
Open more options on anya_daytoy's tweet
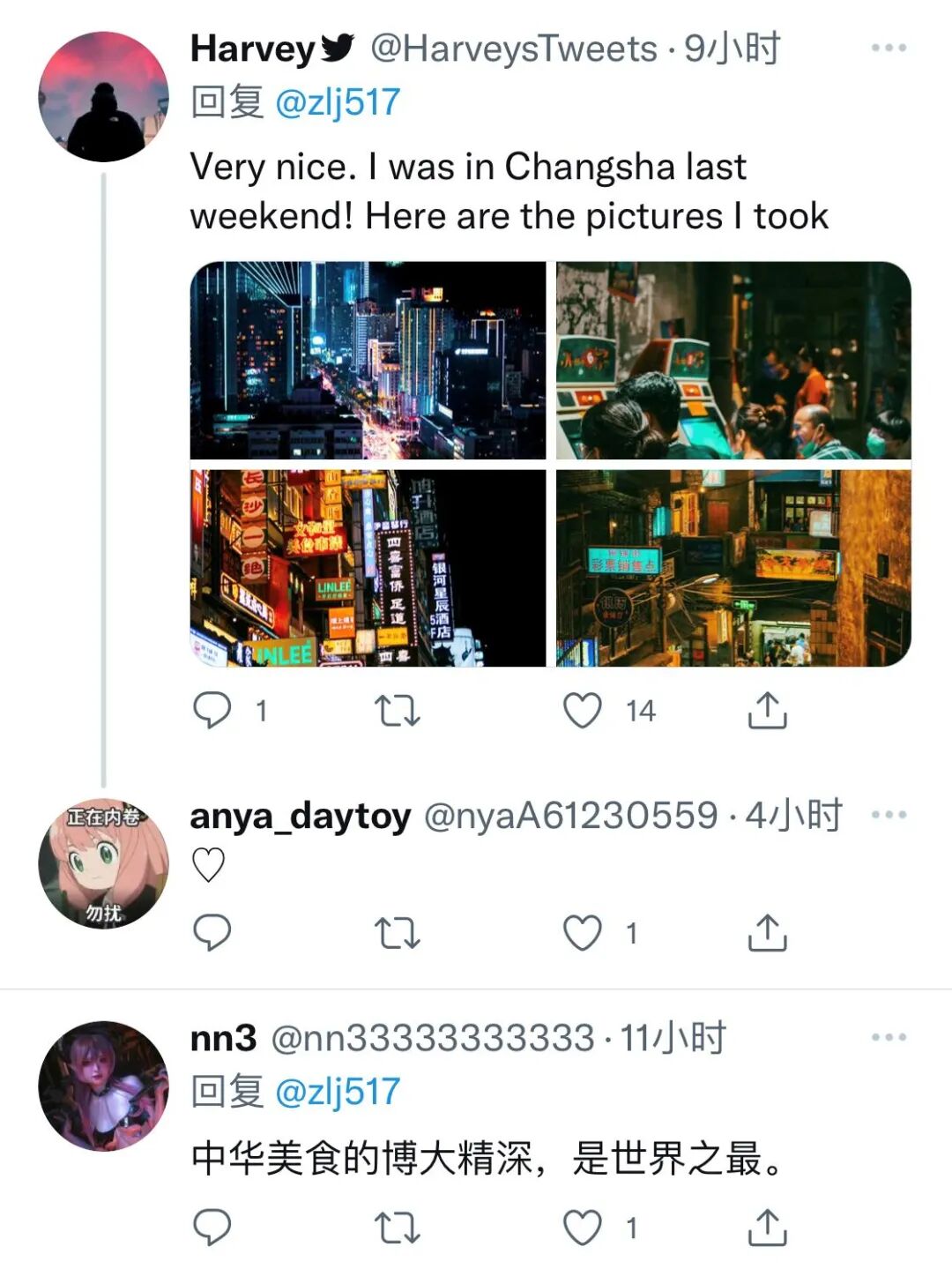pyautogui.click(x=889, y=815)
